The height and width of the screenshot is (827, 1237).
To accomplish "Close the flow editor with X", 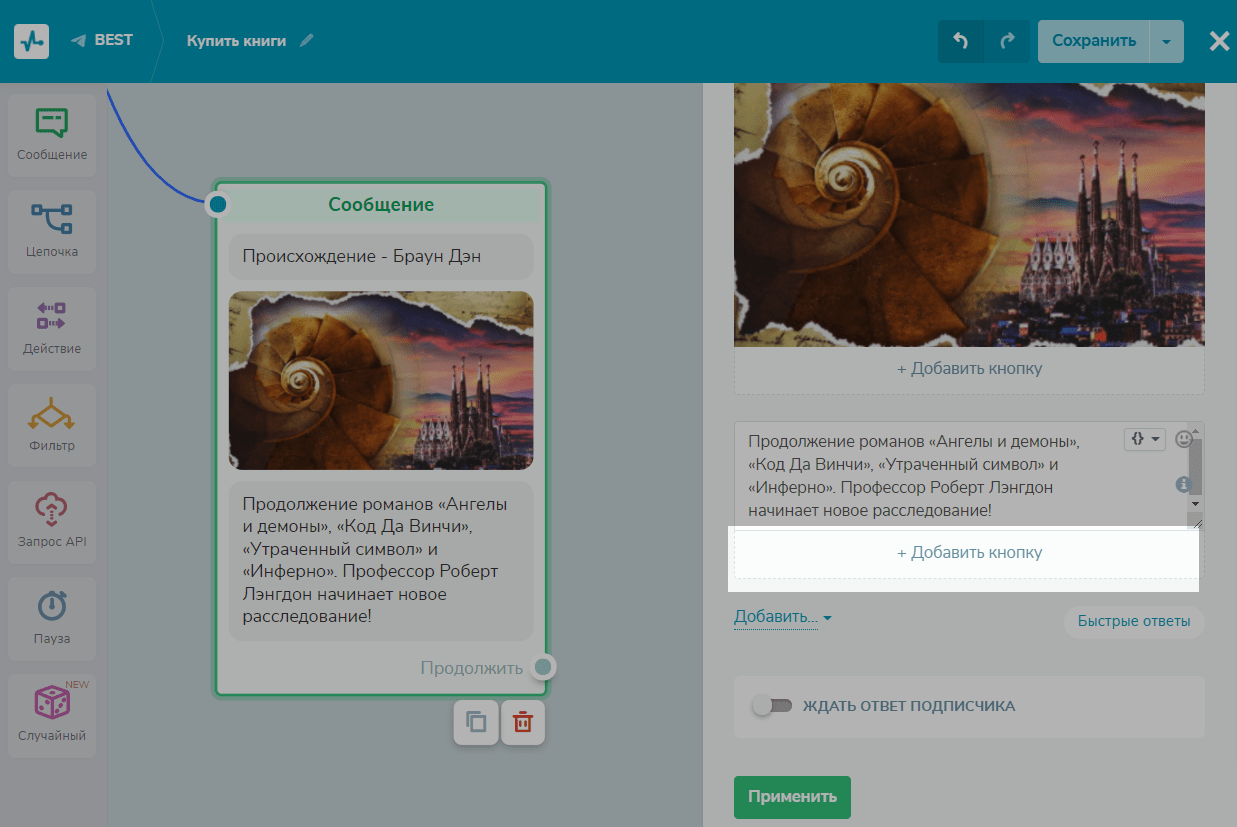I will click(1219, 41).
